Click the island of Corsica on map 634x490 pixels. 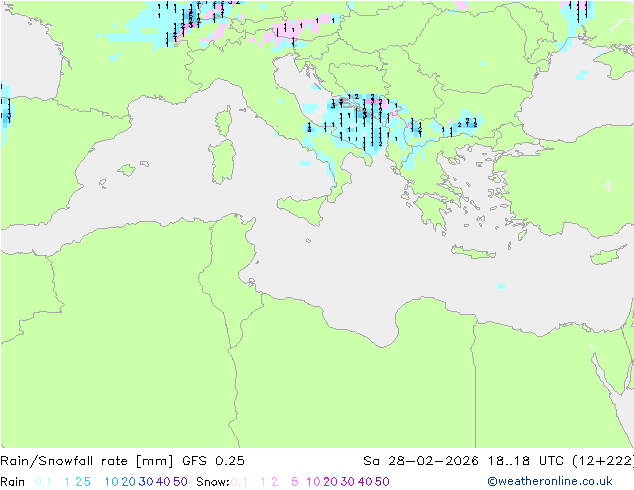[224, 120]
